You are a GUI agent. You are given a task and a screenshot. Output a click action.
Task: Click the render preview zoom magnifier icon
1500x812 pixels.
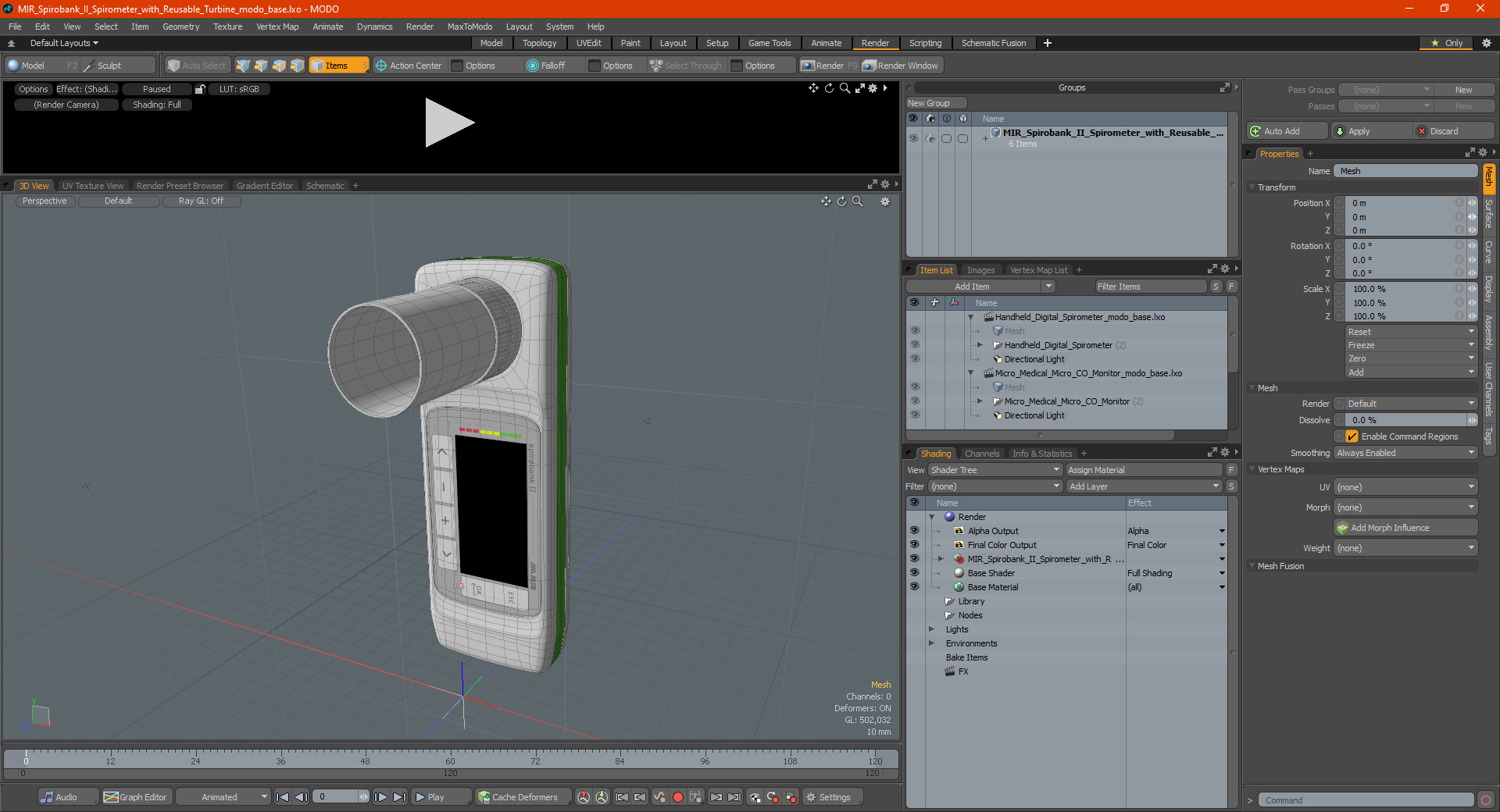tap(845, 88)
